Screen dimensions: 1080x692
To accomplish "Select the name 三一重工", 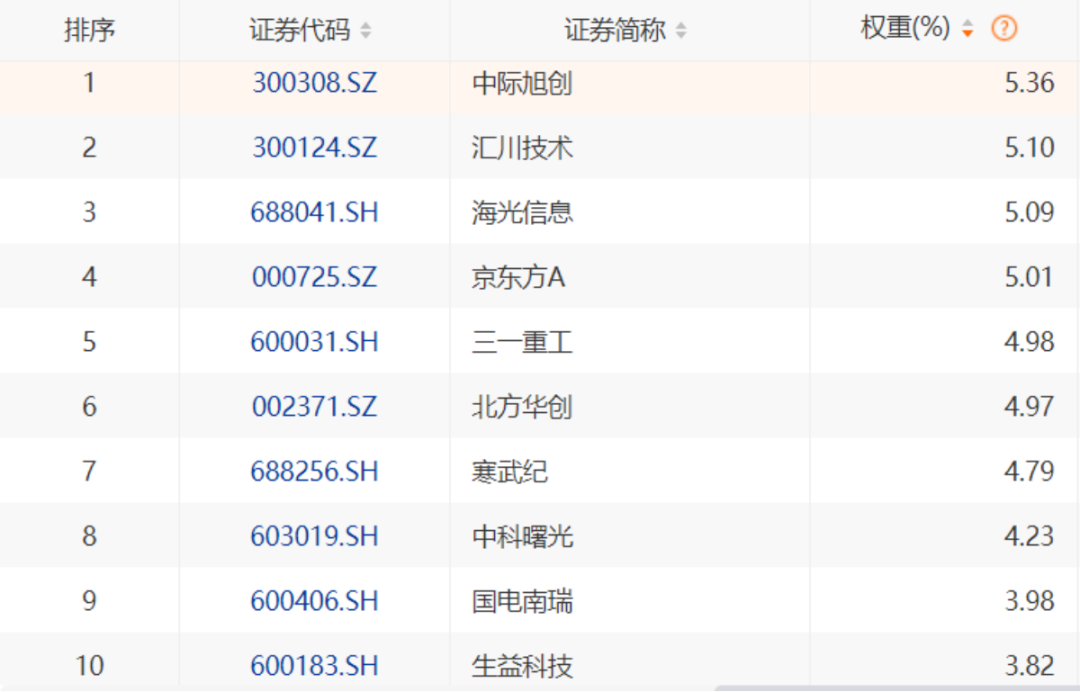I will coord(523,343).
